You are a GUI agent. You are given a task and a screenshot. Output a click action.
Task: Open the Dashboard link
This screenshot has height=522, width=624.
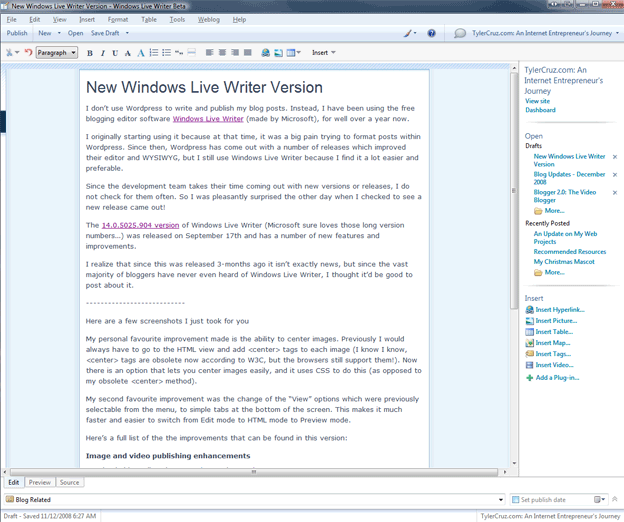tap(540, 110)
